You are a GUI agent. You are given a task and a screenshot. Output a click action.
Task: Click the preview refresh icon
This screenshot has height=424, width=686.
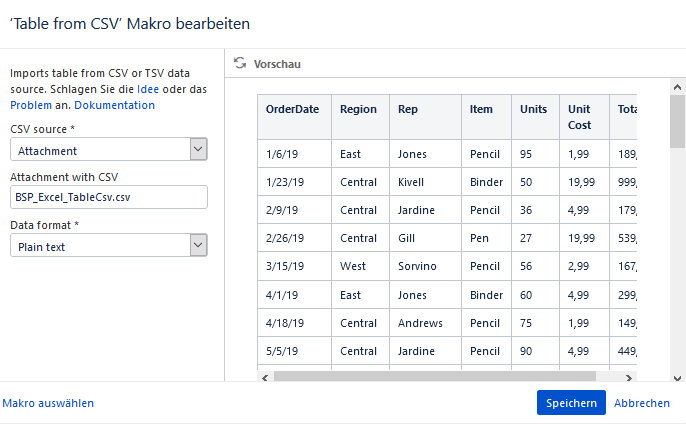[x=240, y=63]
